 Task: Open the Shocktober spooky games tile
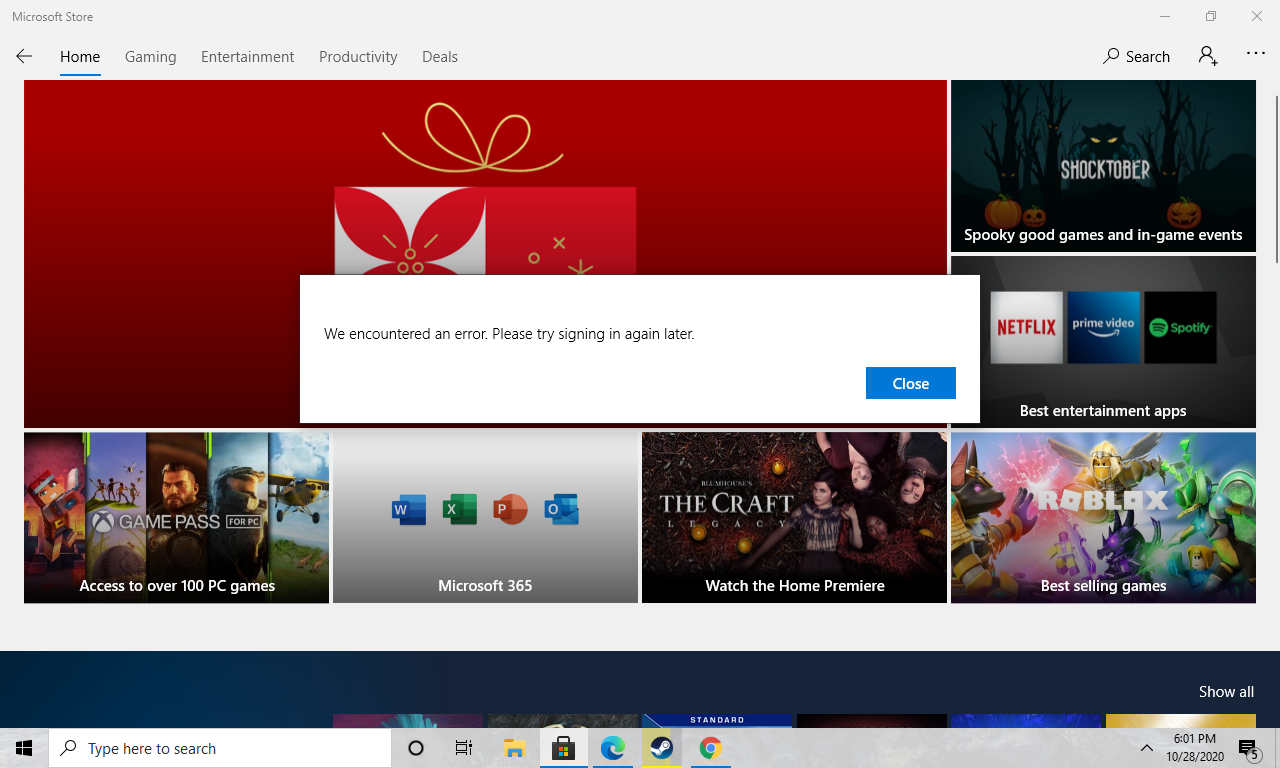click(1103, 166)
